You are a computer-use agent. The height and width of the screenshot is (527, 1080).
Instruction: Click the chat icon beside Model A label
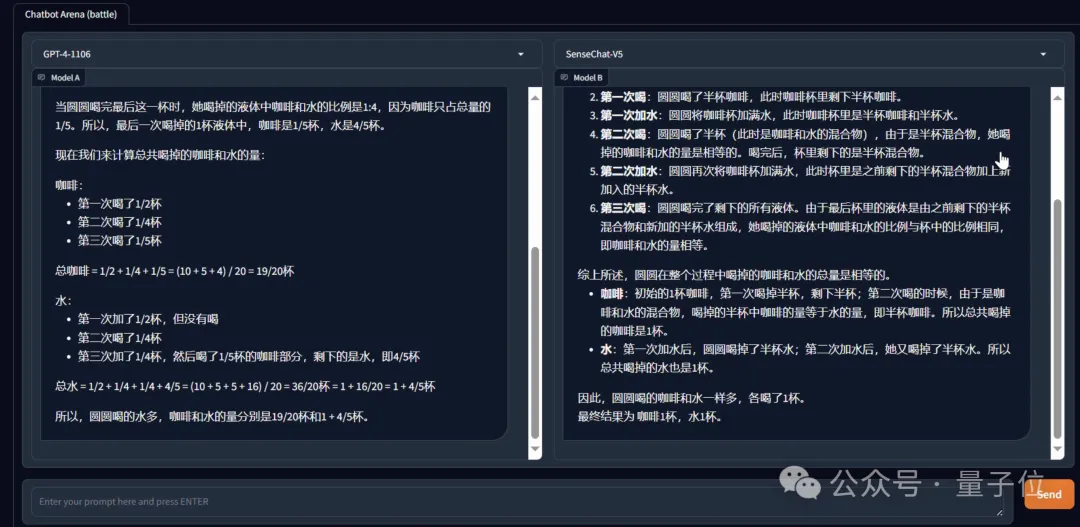tap(42, 77)
